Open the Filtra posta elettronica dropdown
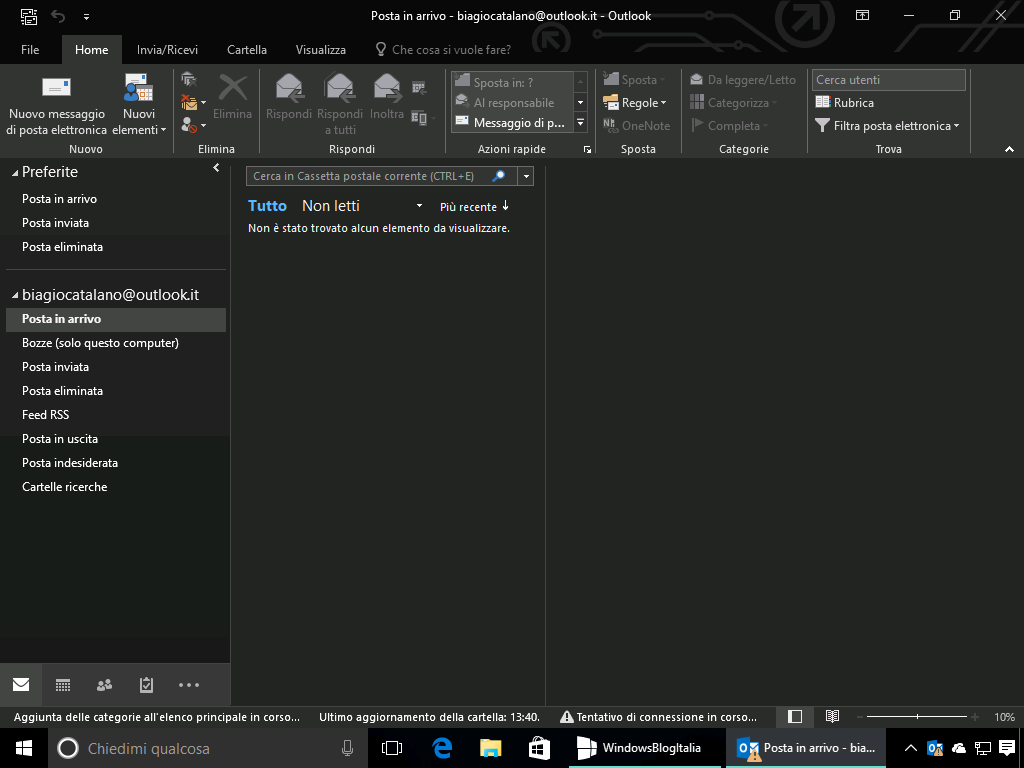This screenshot has width=1024, height=768. click(888, 125)
